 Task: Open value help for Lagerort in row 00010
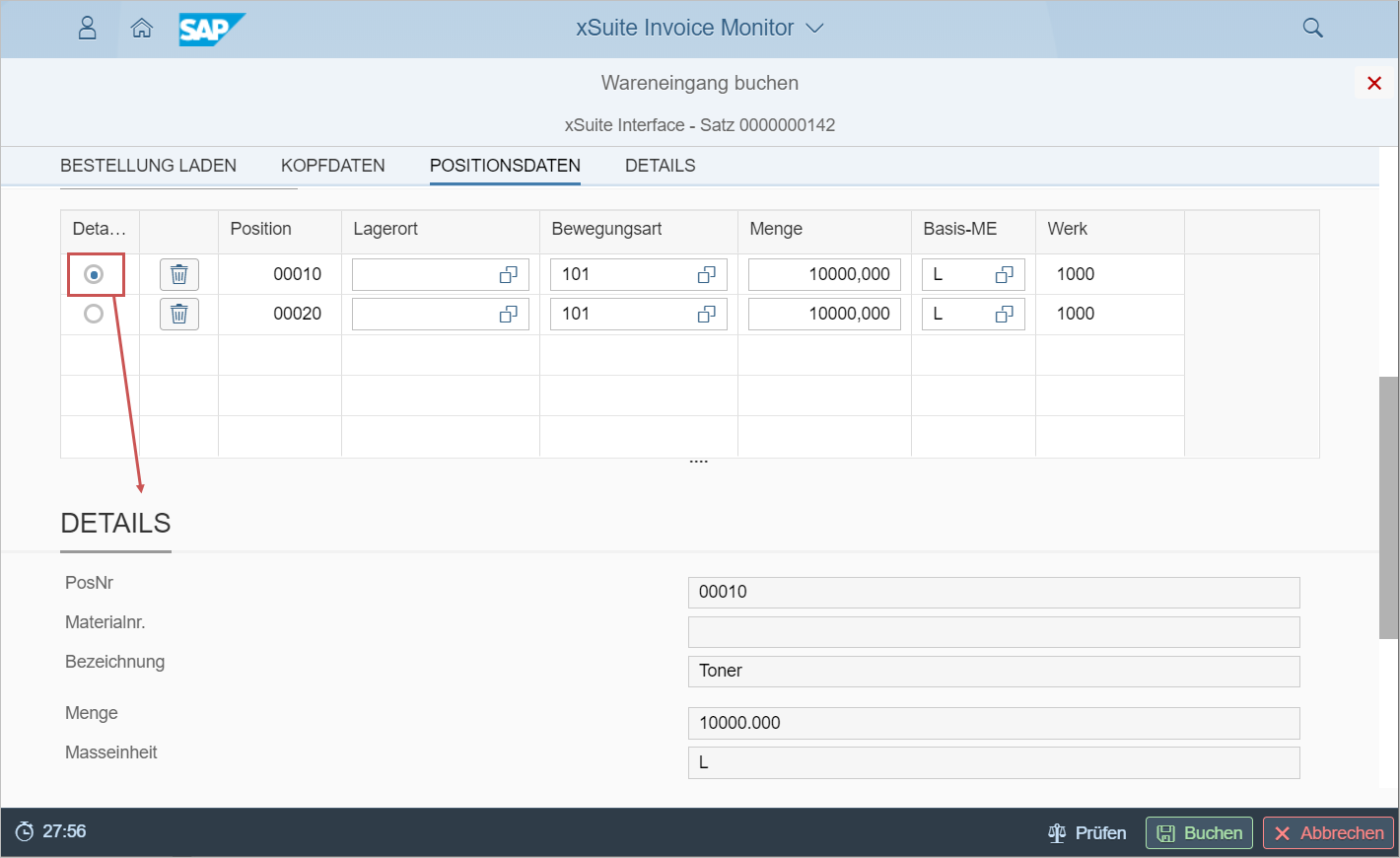coord(509,275)
